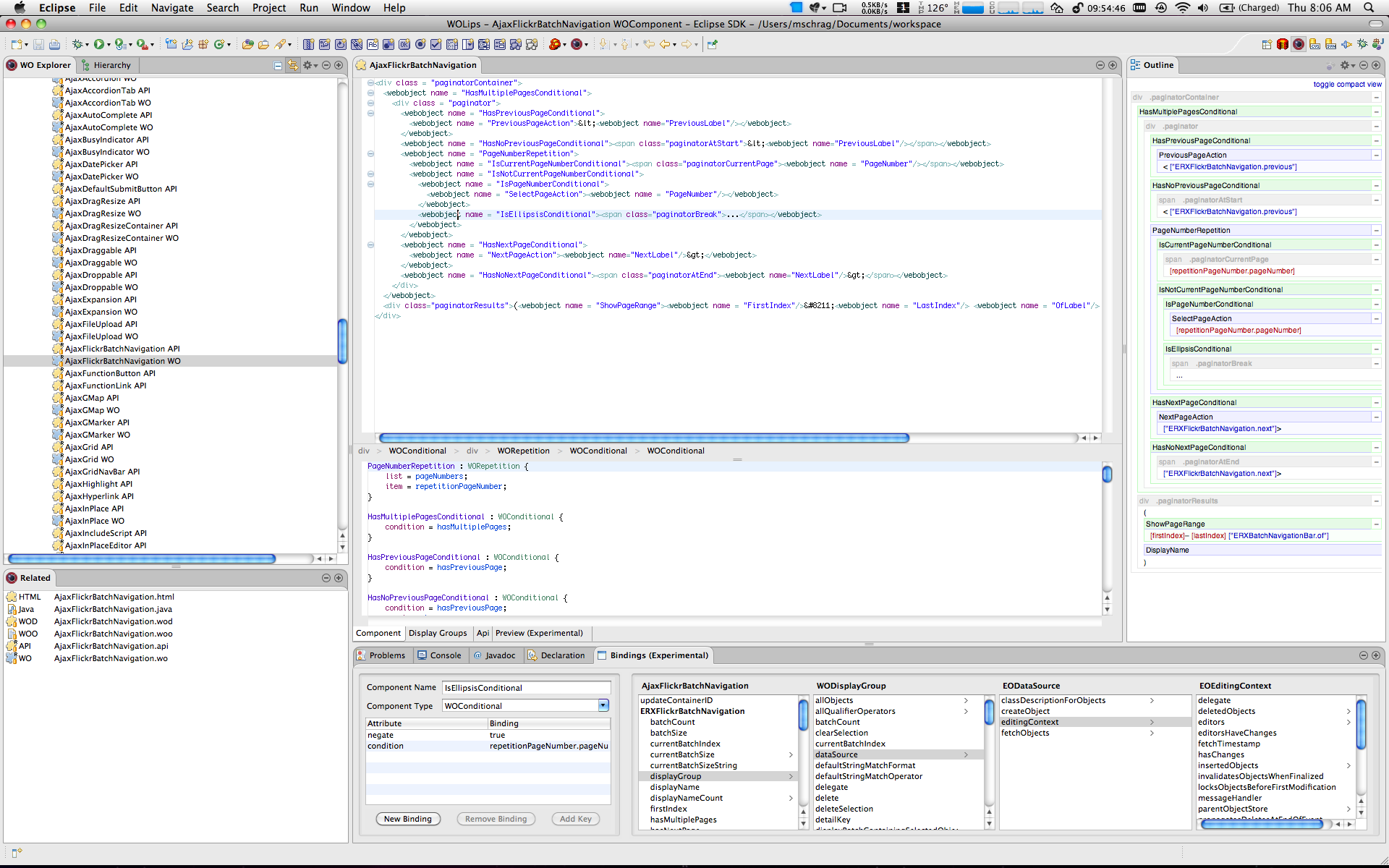Open AjaxFlickrBatchNavigation.java in Related panel
The width and height of the screenshot is (1389, 868).
[113, 609]
